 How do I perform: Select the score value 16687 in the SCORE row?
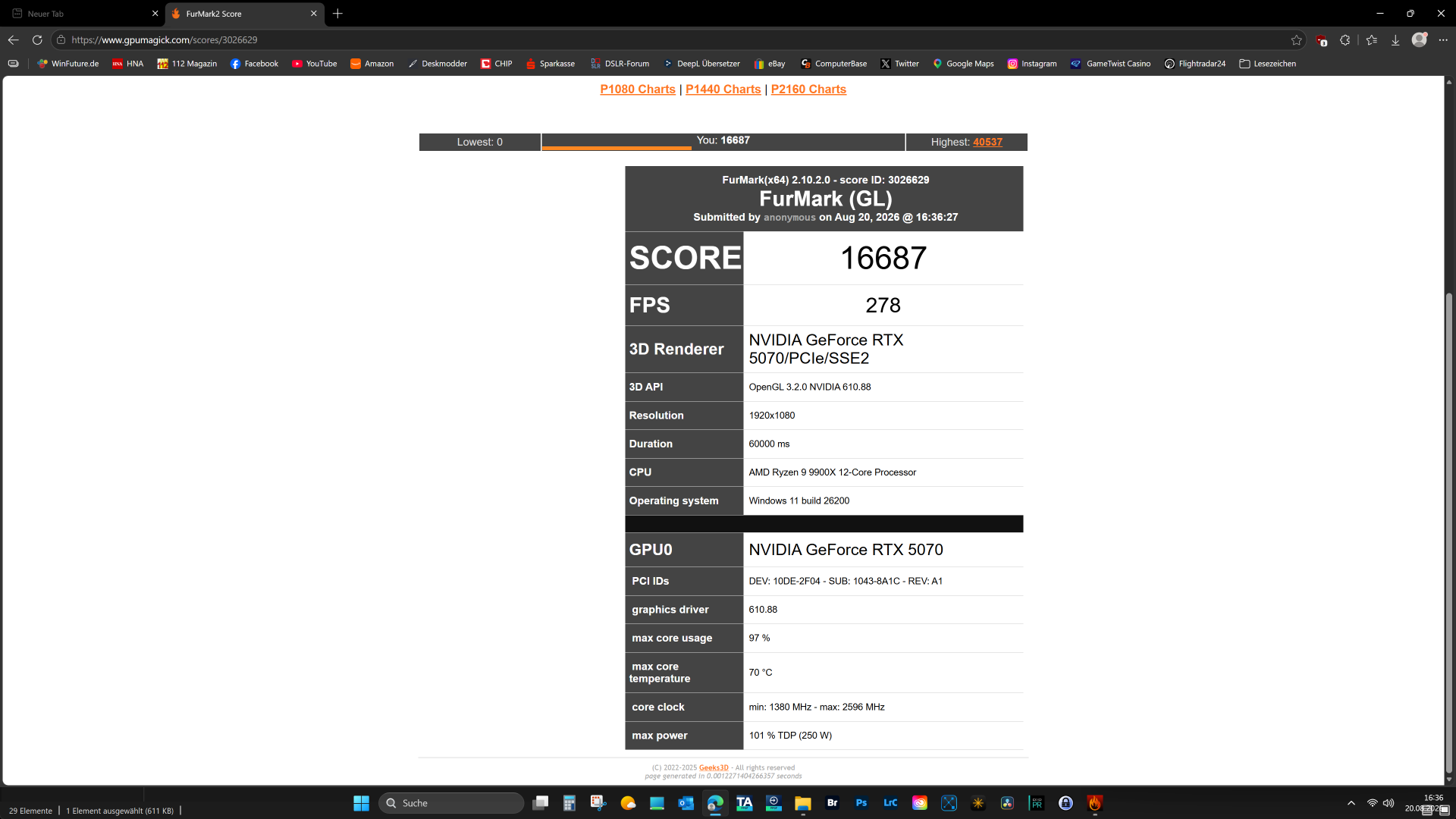point(883,258)
